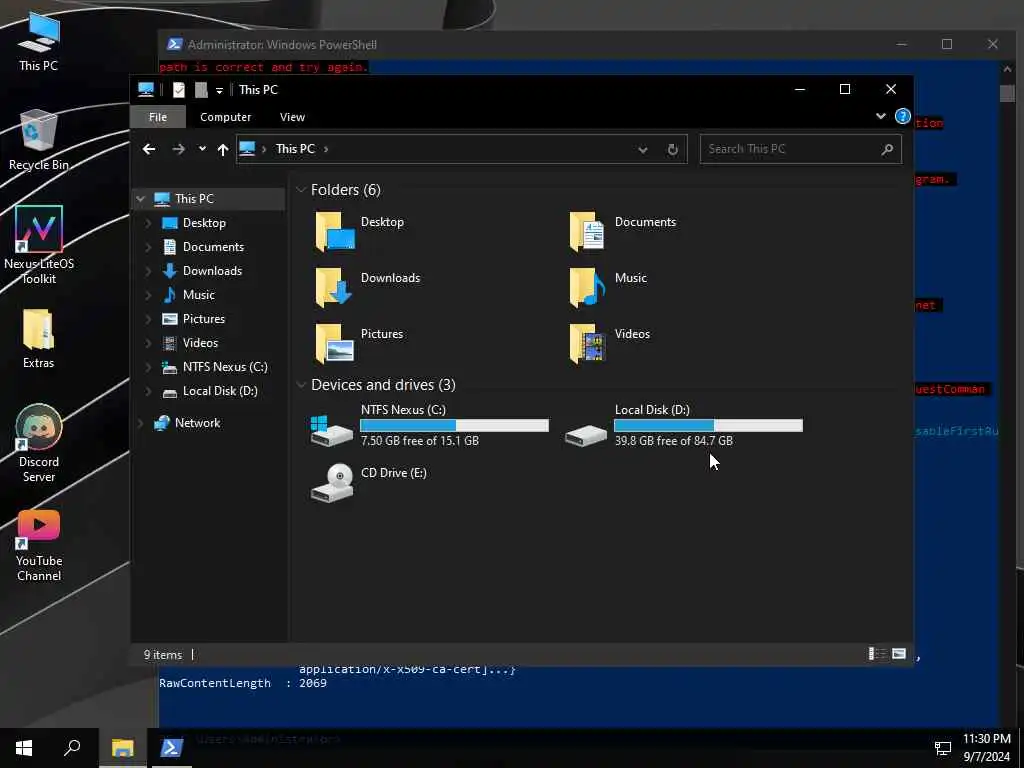Viewport: 1024px width, 768px height.
Task: Select the Local Disk (D:) drive icon
Action: (586, 434)
